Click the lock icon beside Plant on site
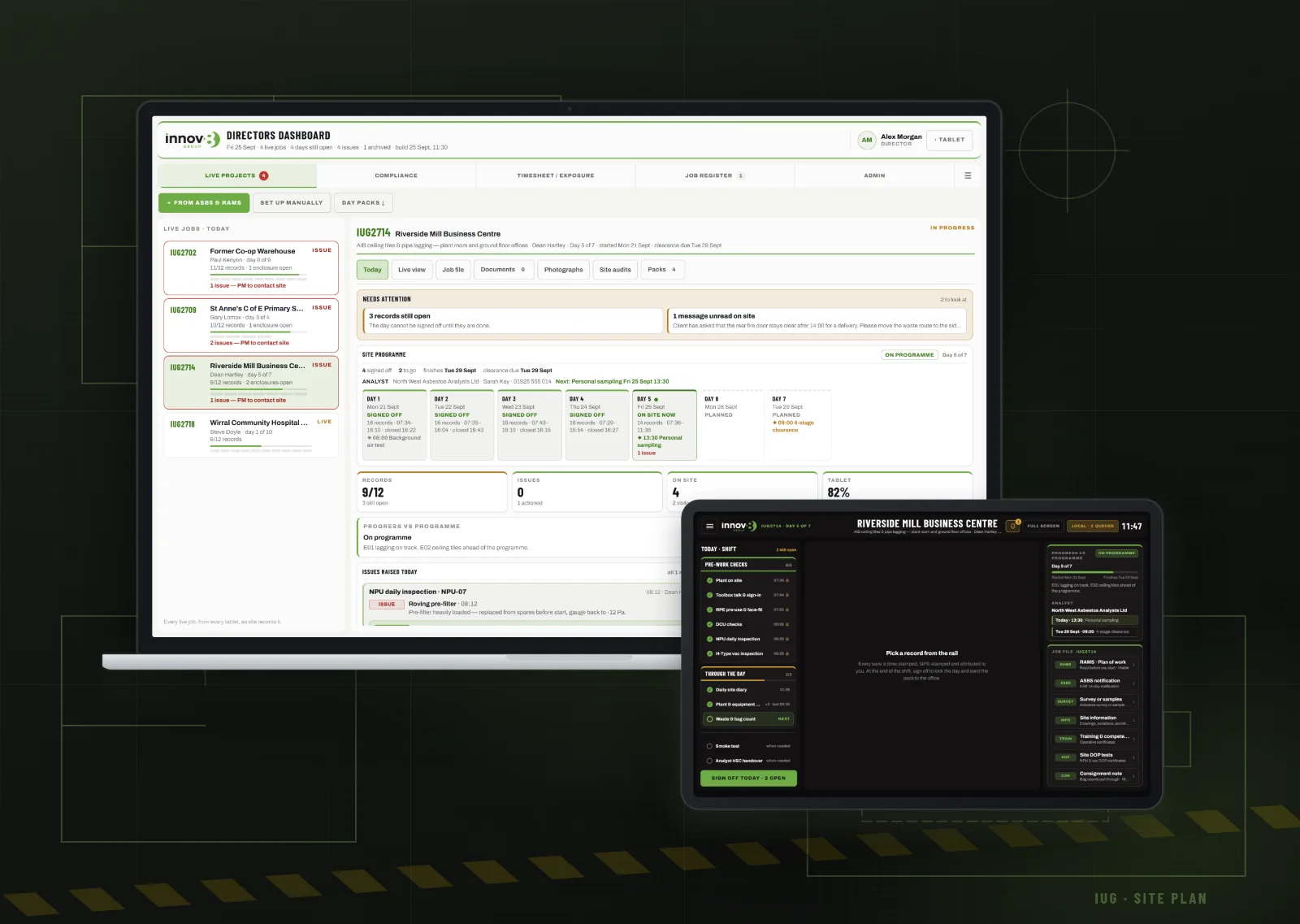This screenshot has height=924, width=1300. click(x=787, y=580)
